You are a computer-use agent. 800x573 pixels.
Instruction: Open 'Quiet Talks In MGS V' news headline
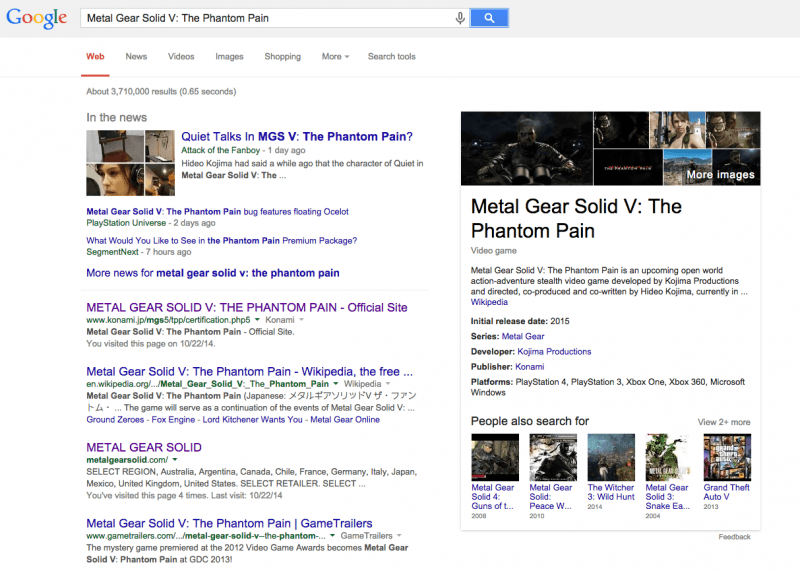[x=297, y=137]
